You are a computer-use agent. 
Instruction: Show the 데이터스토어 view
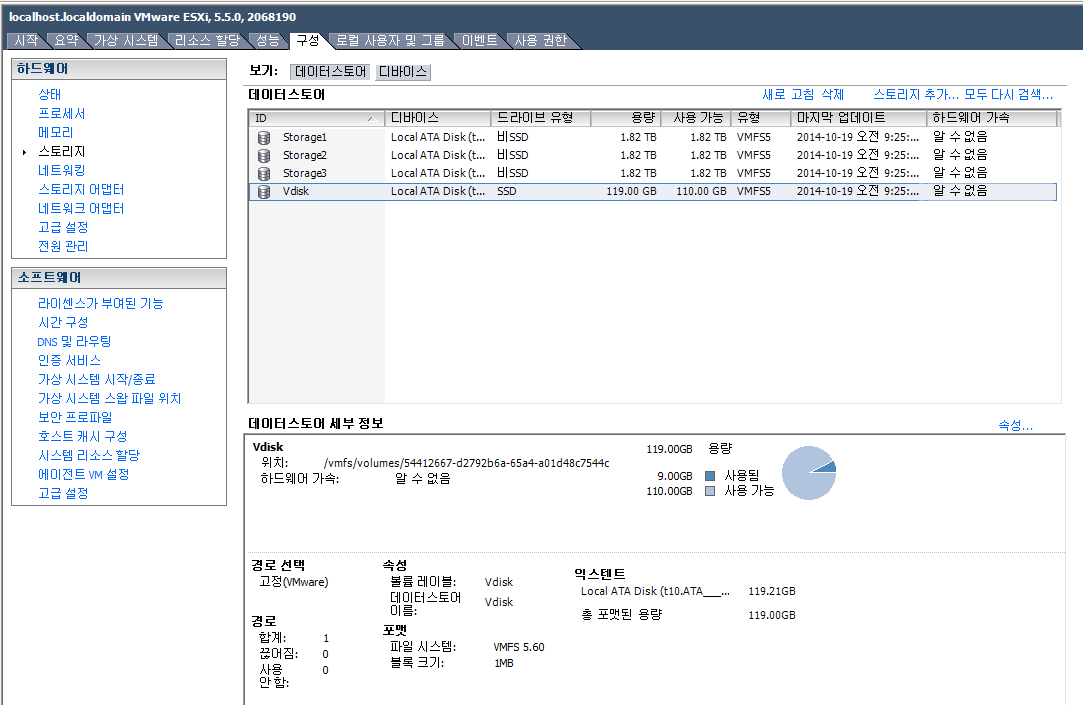click(x=330, y=72)
